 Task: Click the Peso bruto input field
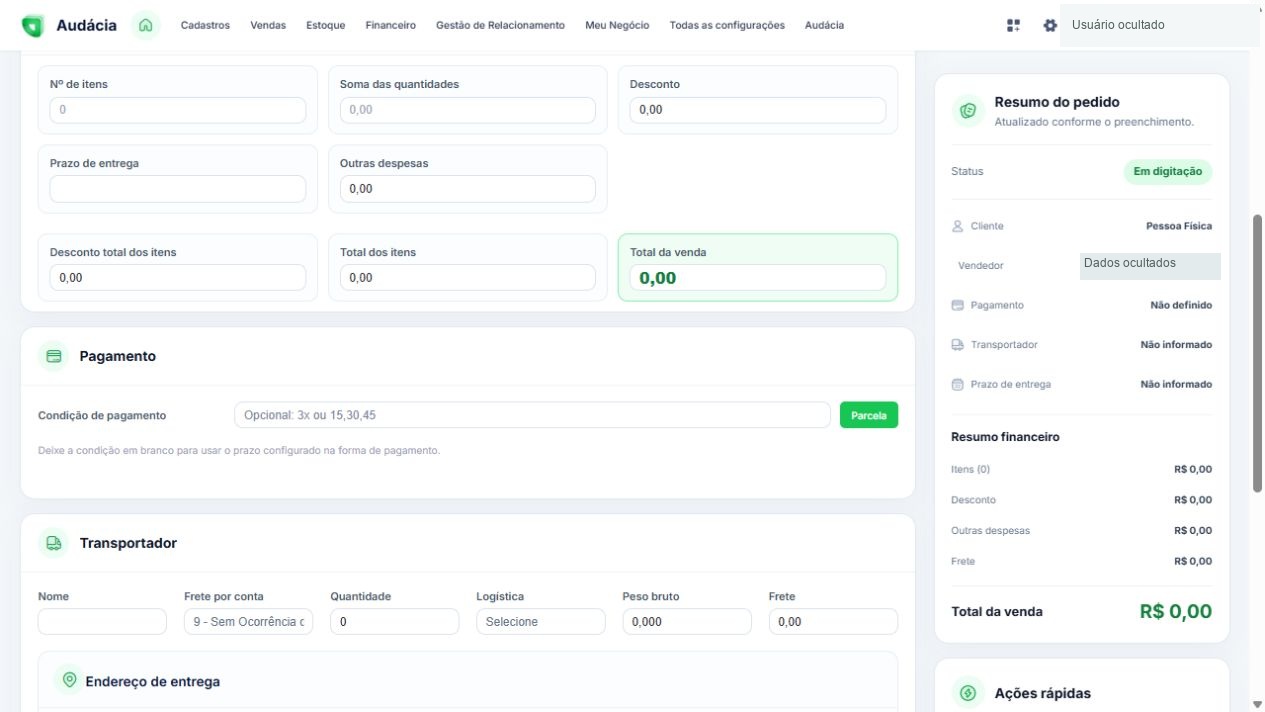point(687,622)
